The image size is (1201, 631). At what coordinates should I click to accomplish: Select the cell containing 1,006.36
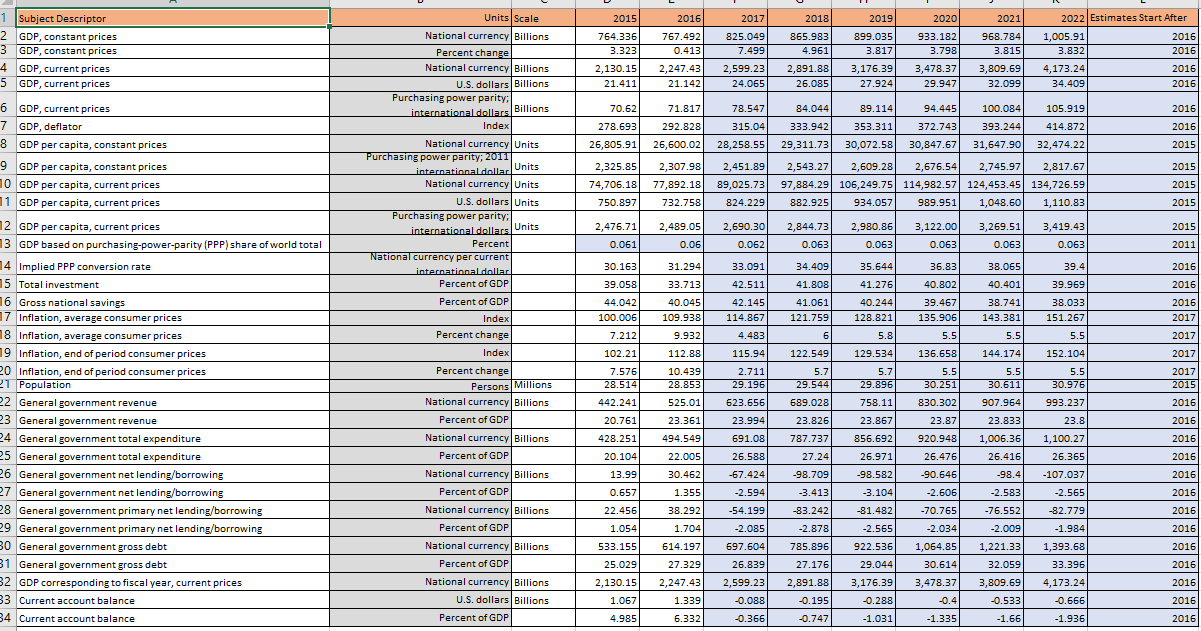[x=993, y=438]
